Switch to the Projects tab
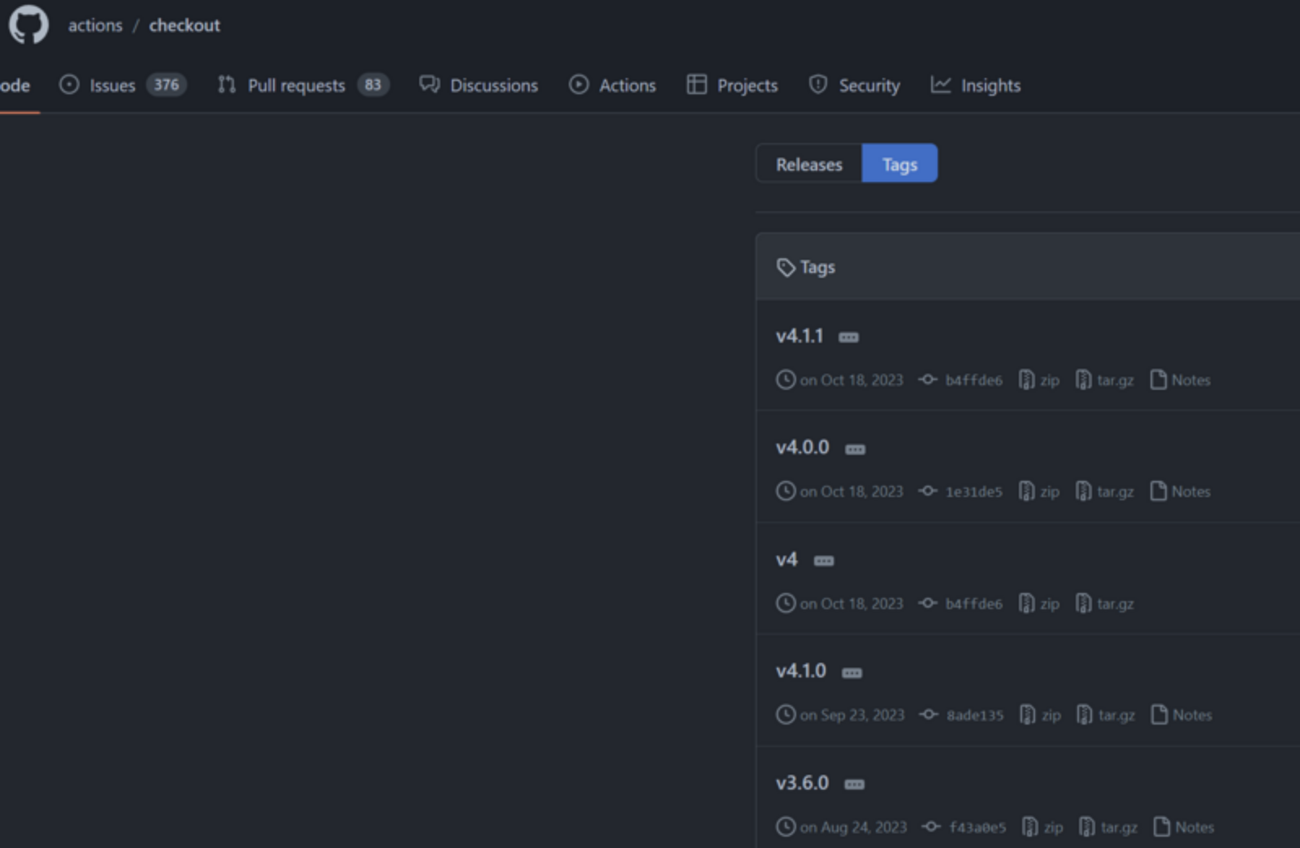Image resolution: width=1300 pixels, height=848 pixels. point(732,85)
